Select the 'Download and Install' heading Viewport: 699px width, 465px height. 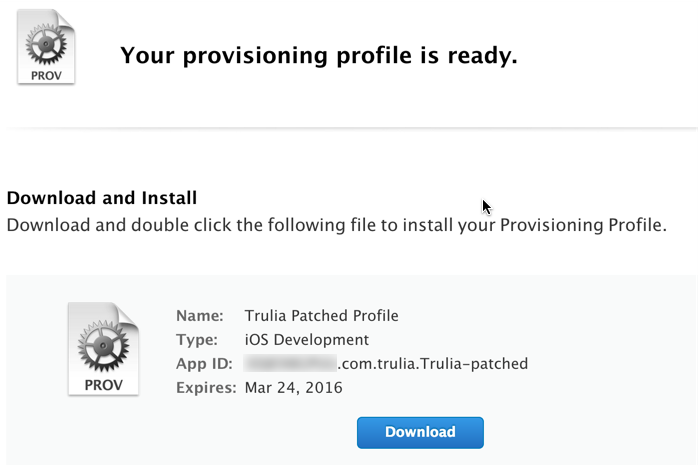[102, 198]
